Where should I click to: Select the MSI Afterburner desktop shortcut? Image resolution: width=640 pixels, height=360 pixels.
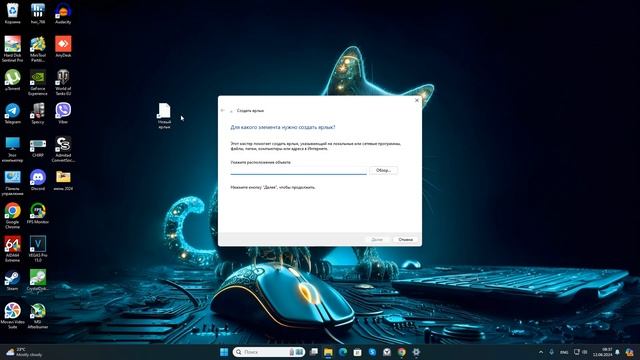(x=38, y=316)
